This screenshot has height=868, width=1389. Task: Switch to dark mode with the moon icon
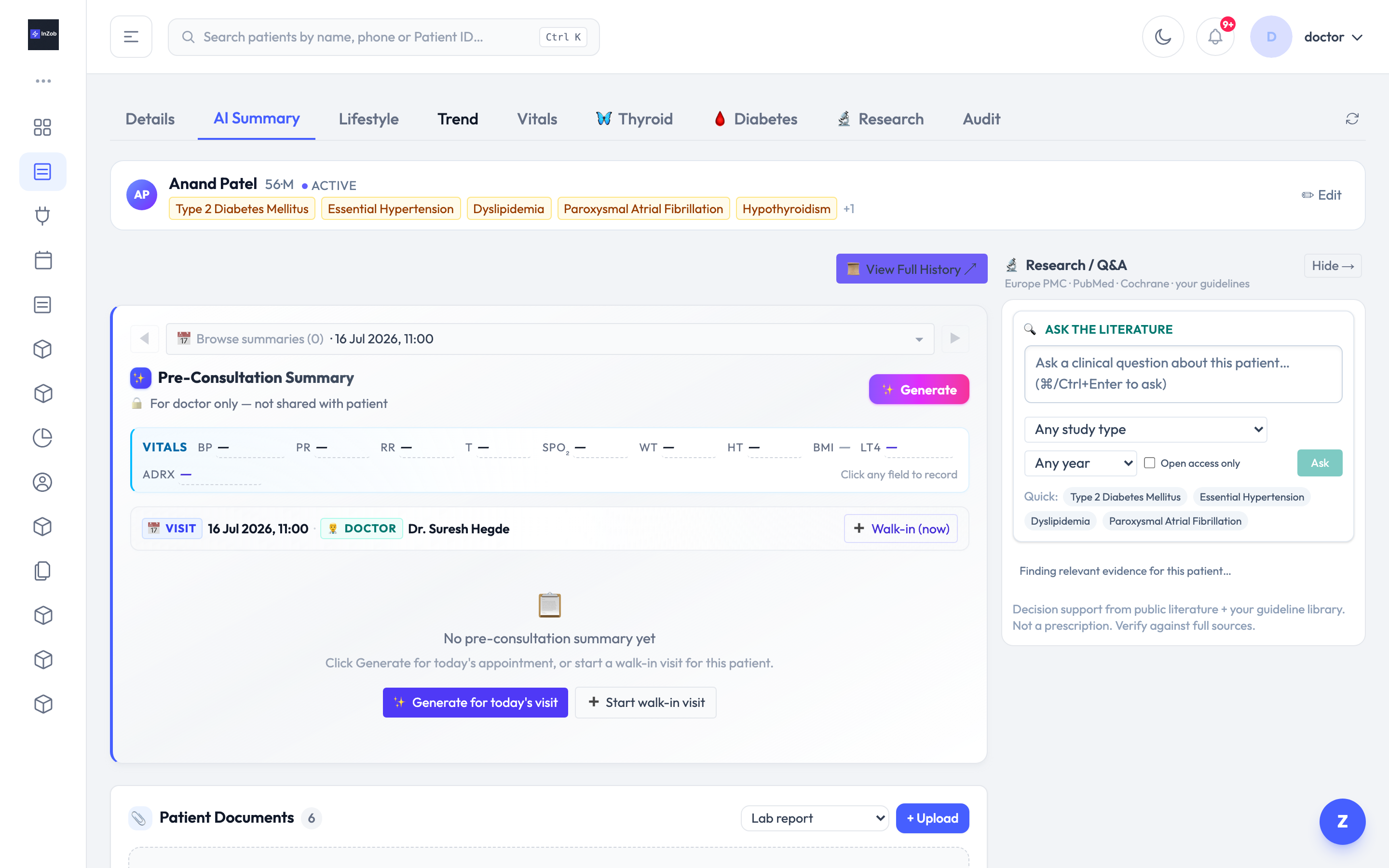coord(1163,37)
